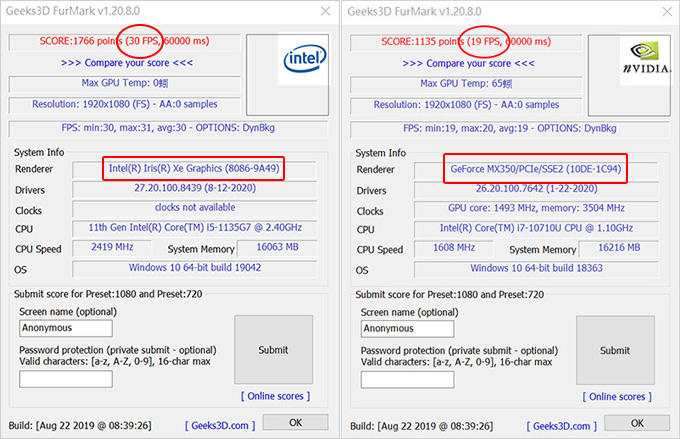Click driver version 27.20.100.8439 value

[195, 188]
